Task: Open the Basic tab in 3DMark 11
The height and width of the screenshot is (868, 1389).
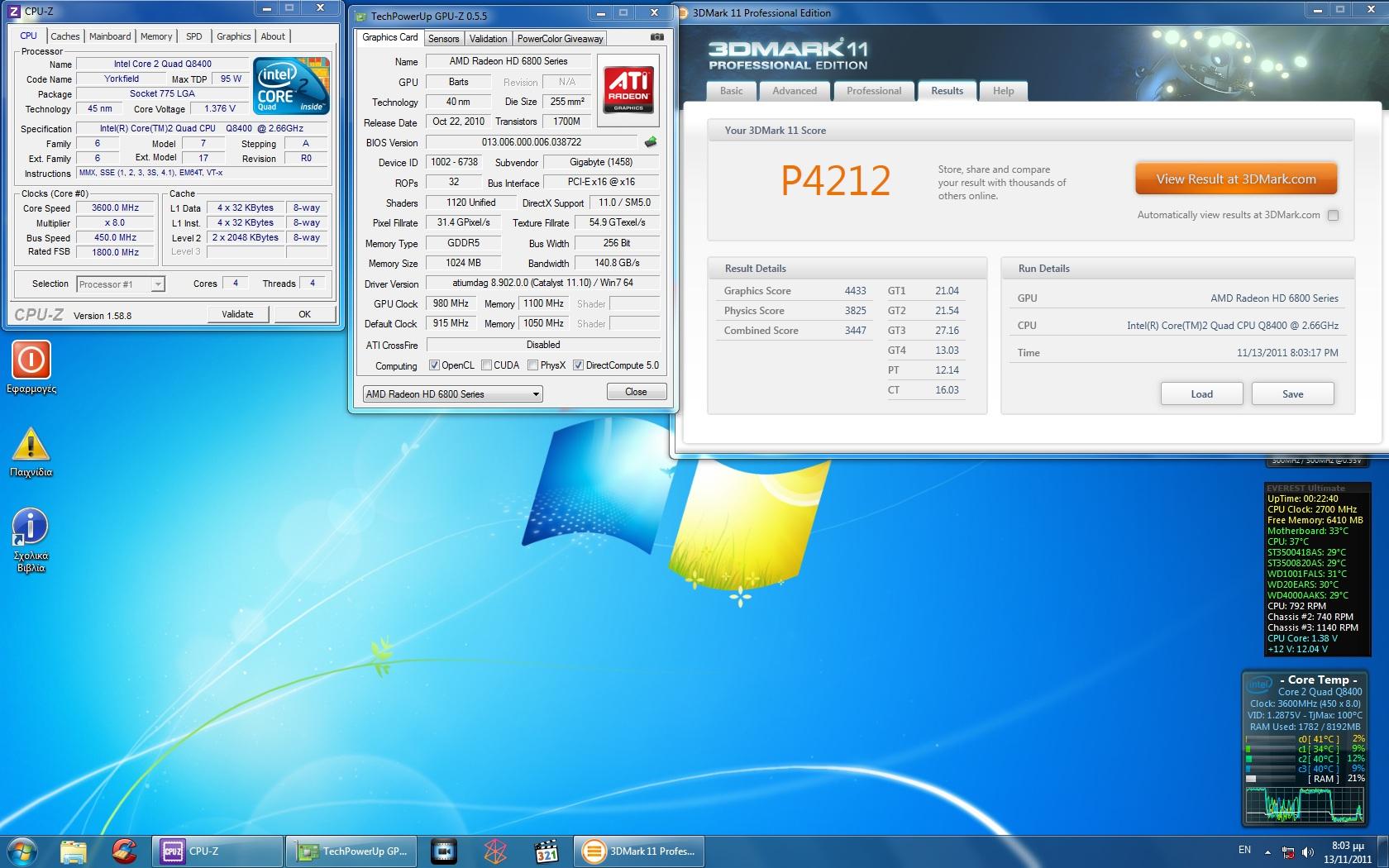Action: click(731, 91)
